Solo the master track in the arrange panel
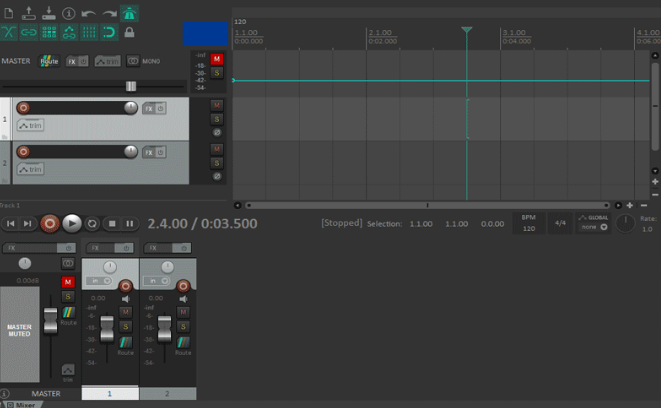661x408 pixels. [217, 73]
